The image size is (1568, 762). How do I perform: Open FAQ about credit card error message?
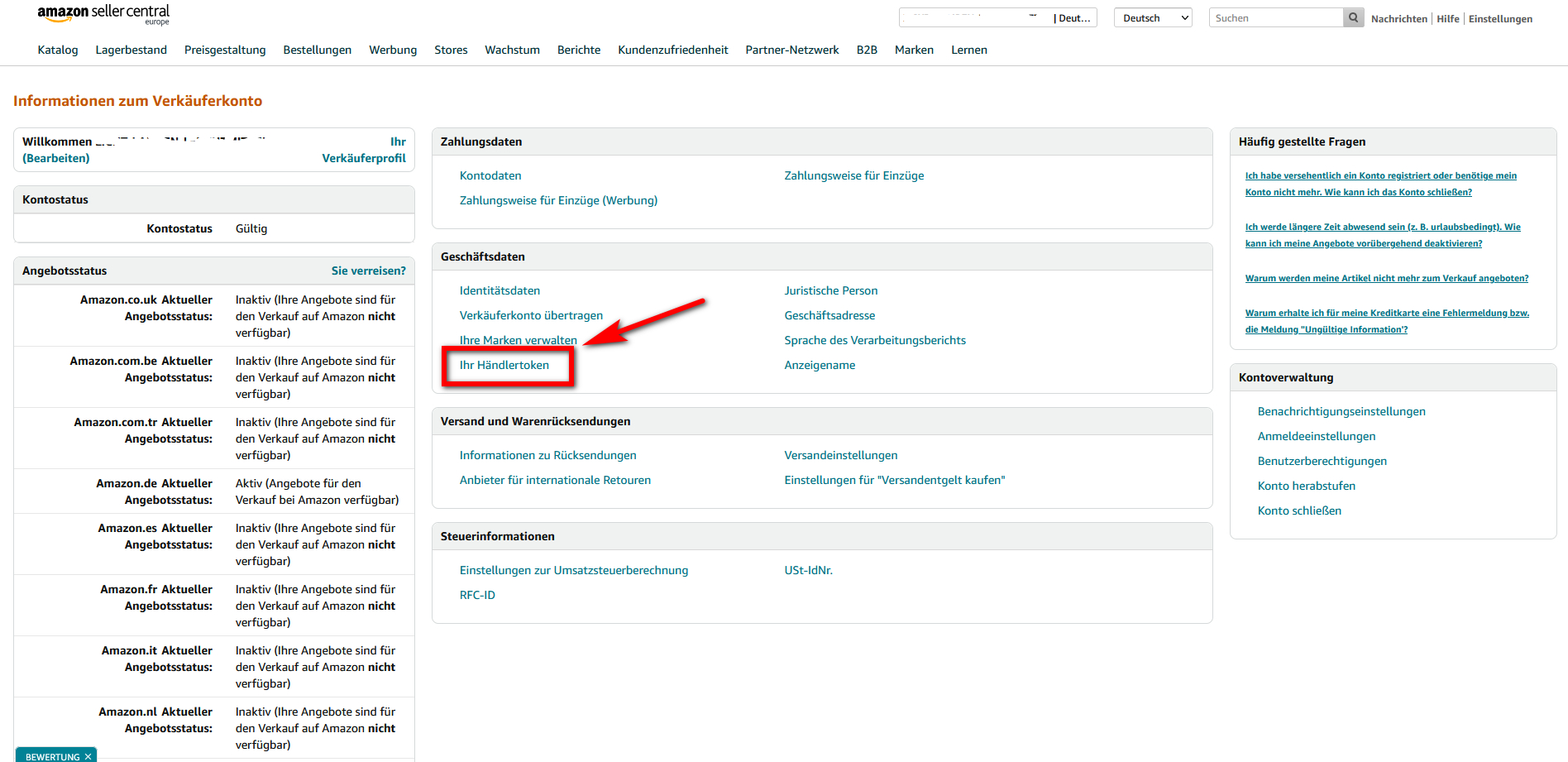(x=1387, y=321)
